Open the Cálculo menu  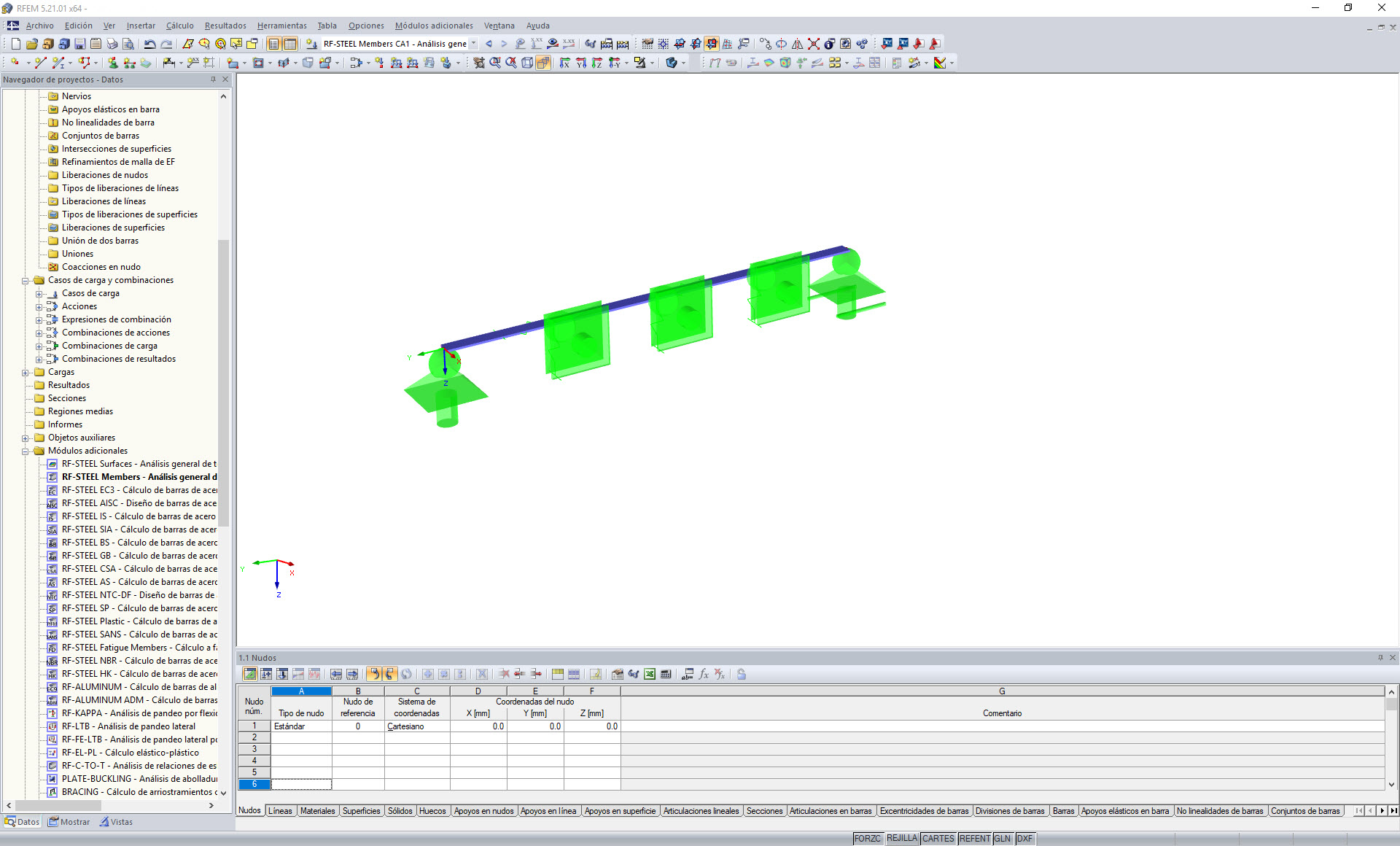pyautogui.click(x=179, y=26)
